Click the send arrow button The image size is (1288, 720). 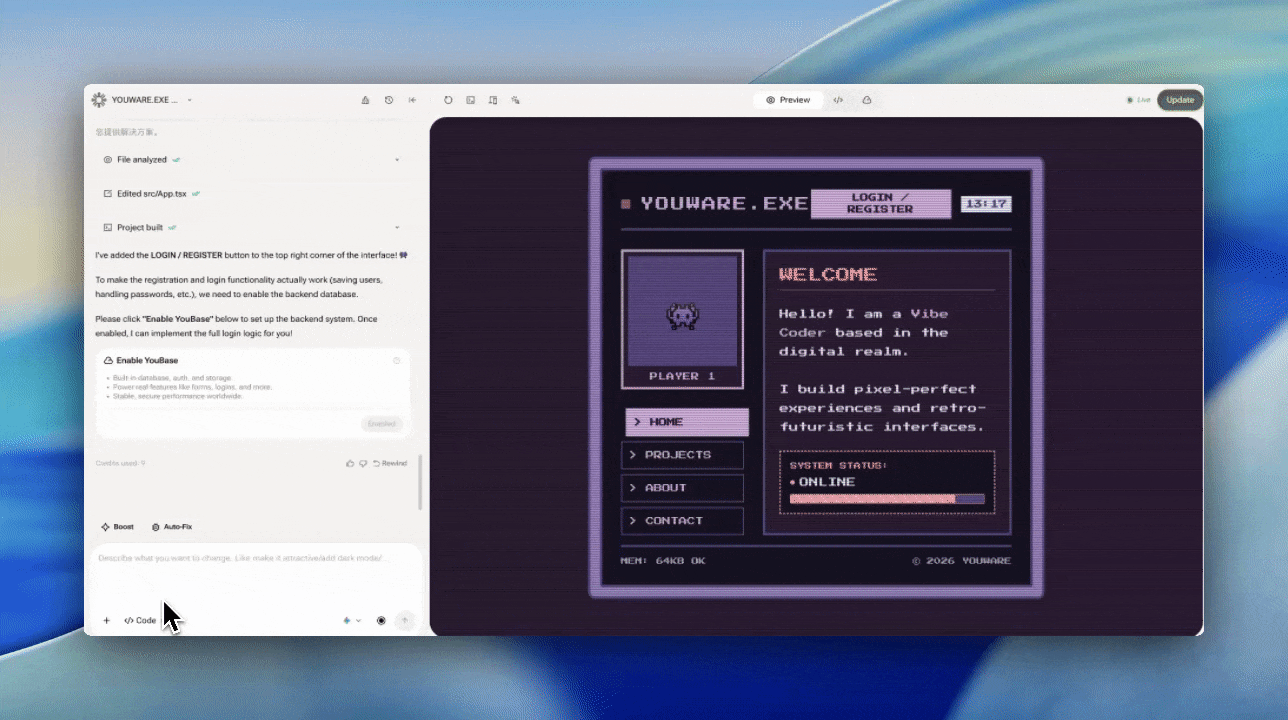(x=405, y=621)
